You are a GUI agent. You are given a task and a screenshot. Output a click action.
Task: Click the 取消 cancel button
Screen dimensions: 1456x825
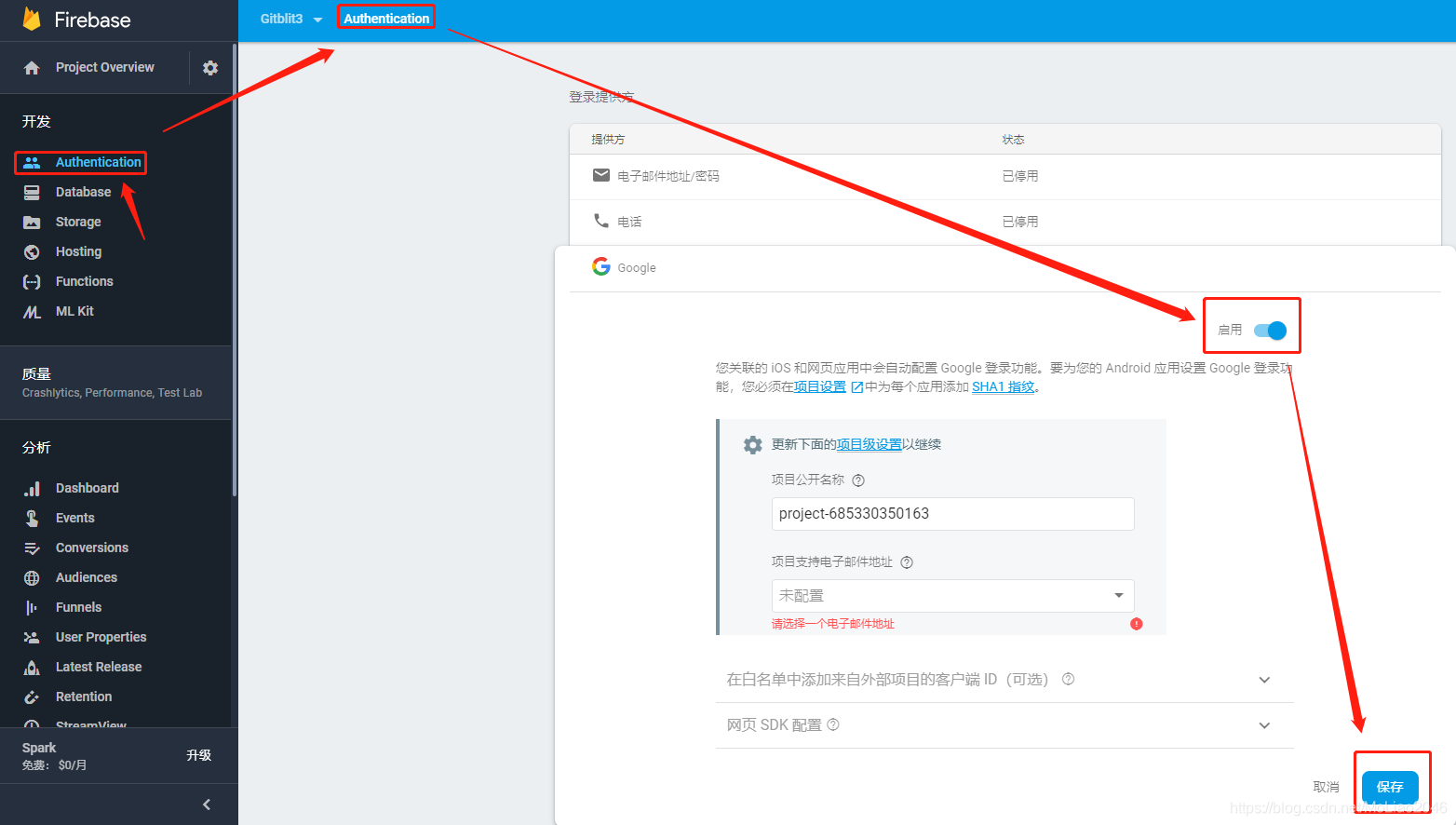coord(1326,787)
